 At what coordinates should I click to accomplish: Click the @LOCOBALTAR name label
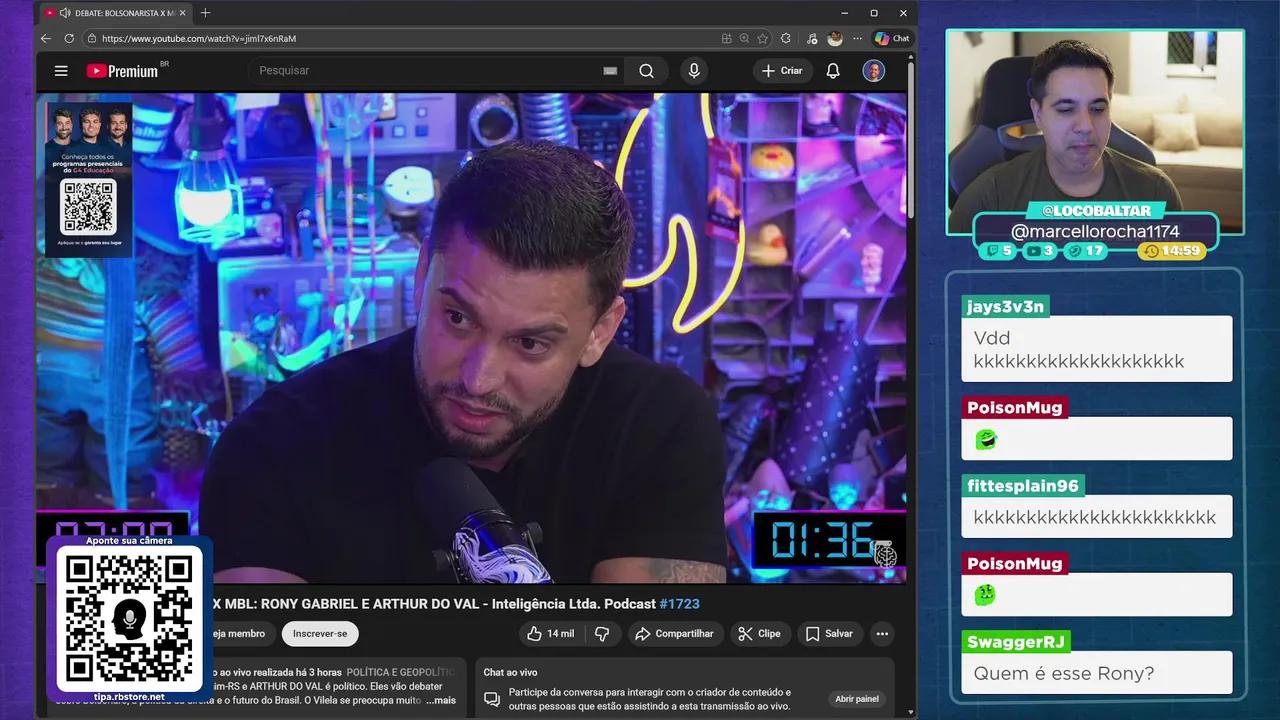coord(1096,211)
